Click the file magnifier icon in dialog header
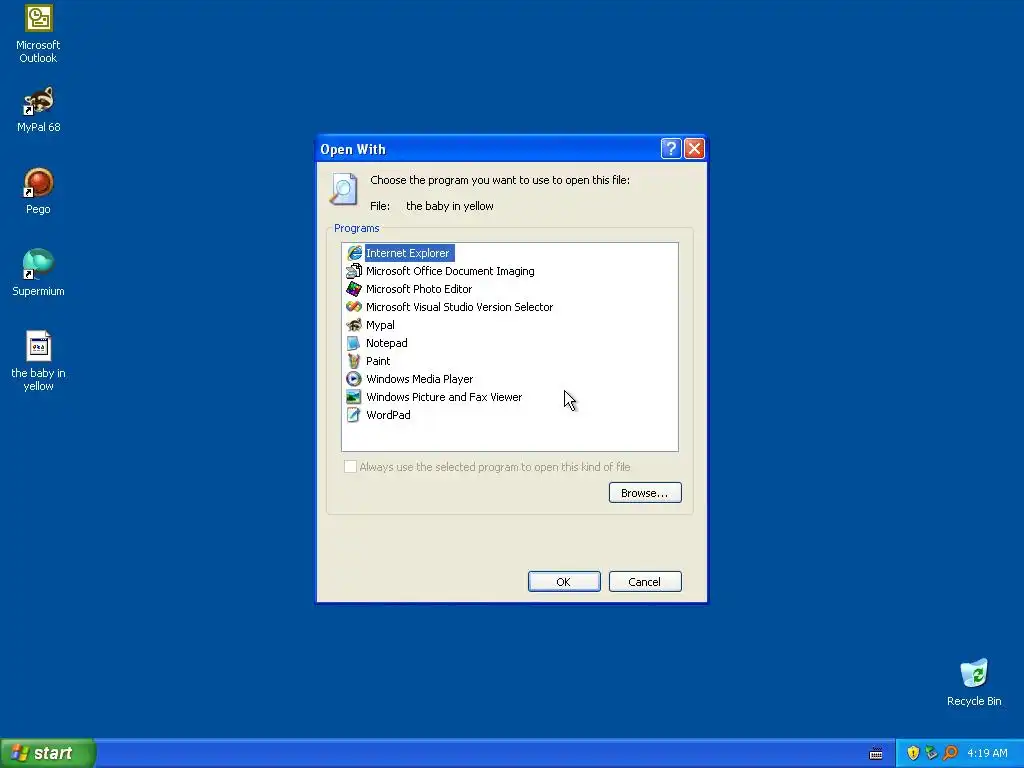Viewport: 1024px width, 768px height. (344, 189)
